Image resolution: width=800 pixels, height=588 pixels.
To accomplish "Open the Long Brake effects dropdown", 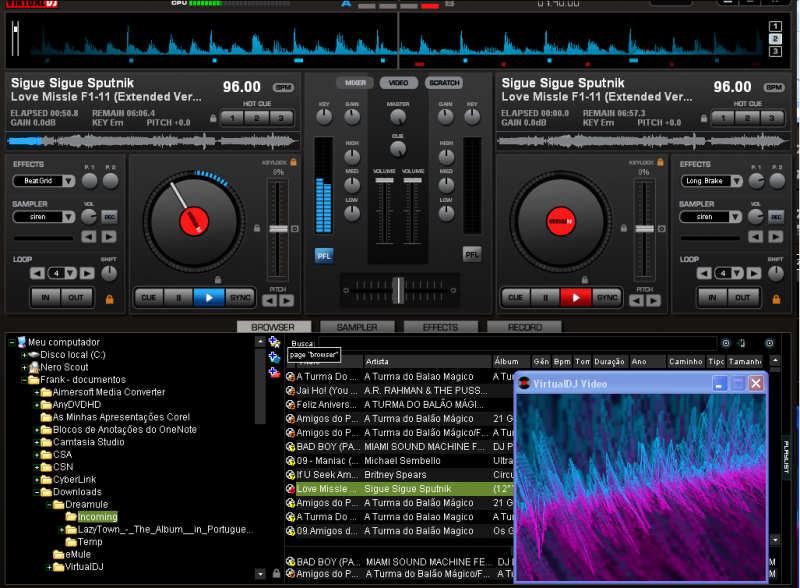I will pos(736,181).
